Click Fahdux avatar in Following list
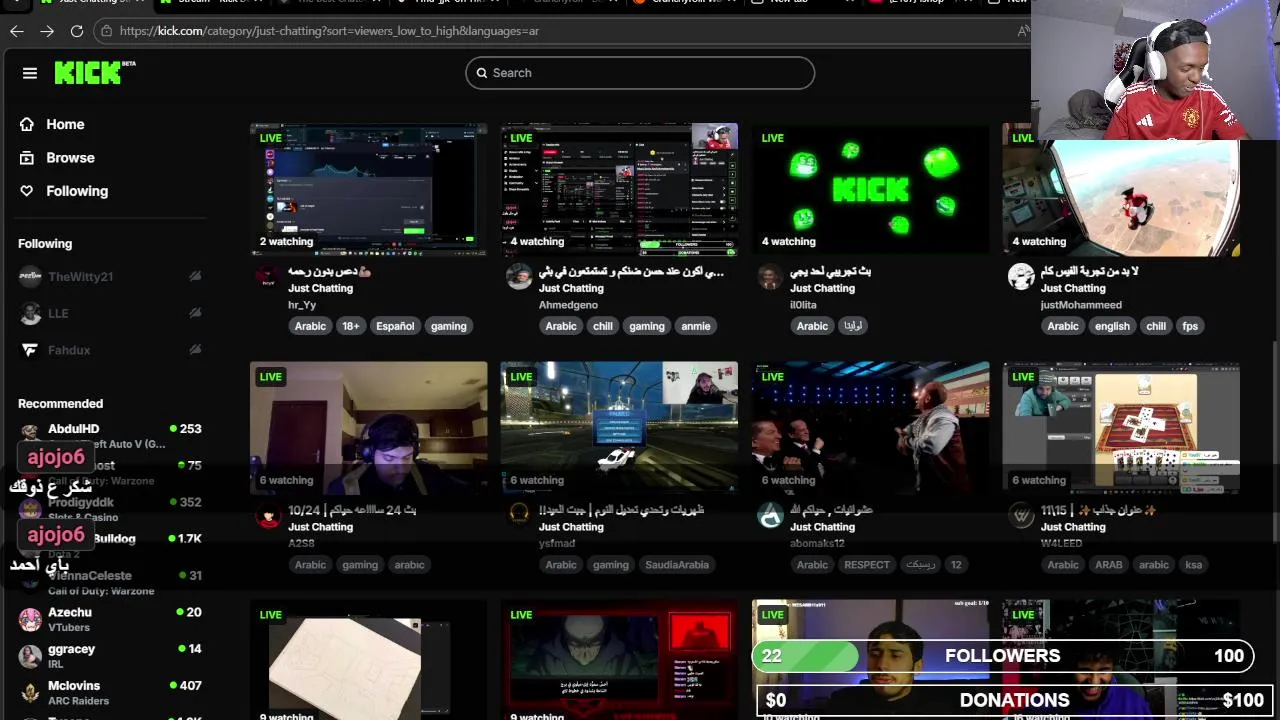1280x720 pixels. [30, 350]
